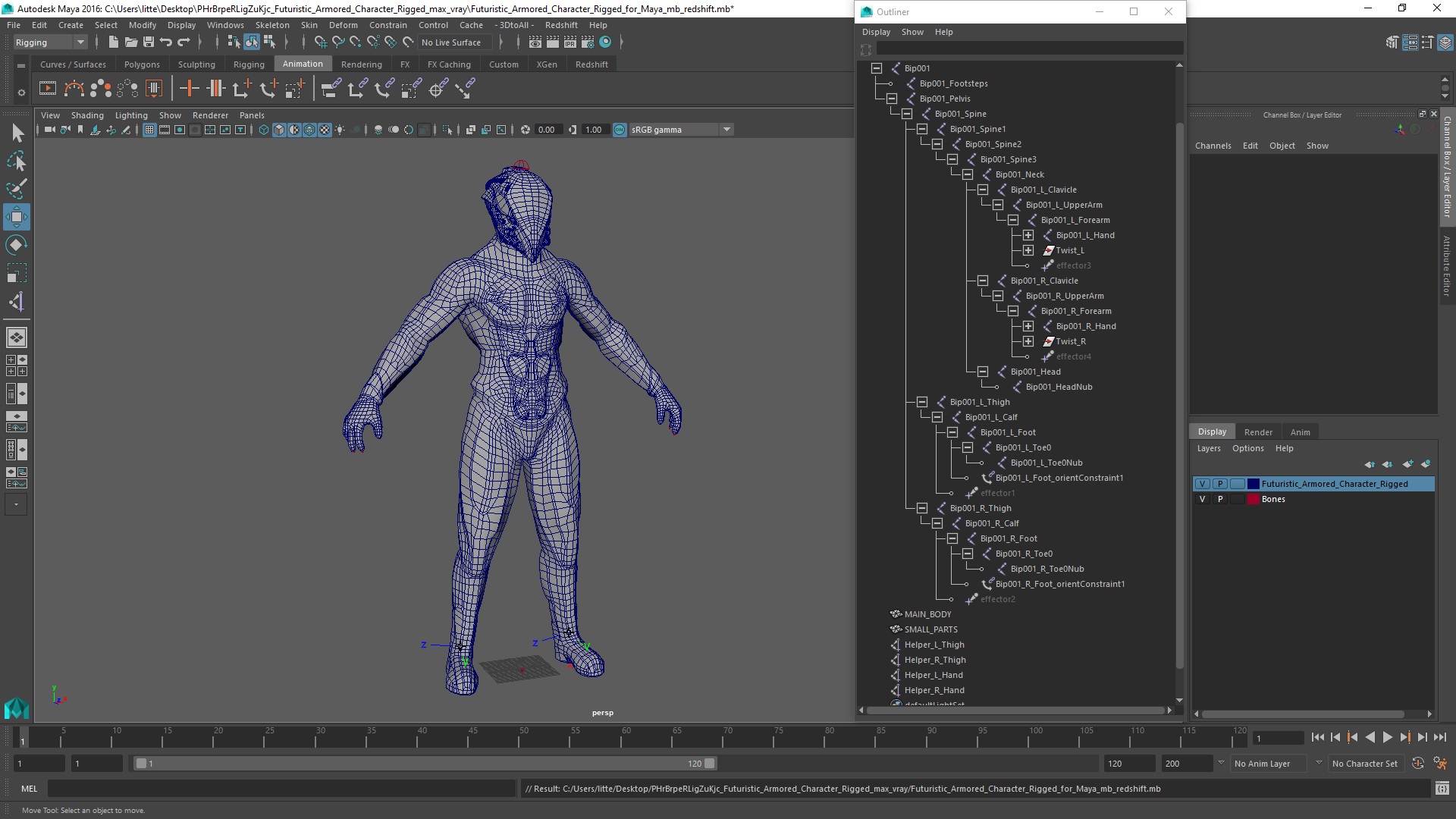This screenshot has height=819, width=1456.
Task: Collapse the Bip001 root node
Action: (877, 68)
